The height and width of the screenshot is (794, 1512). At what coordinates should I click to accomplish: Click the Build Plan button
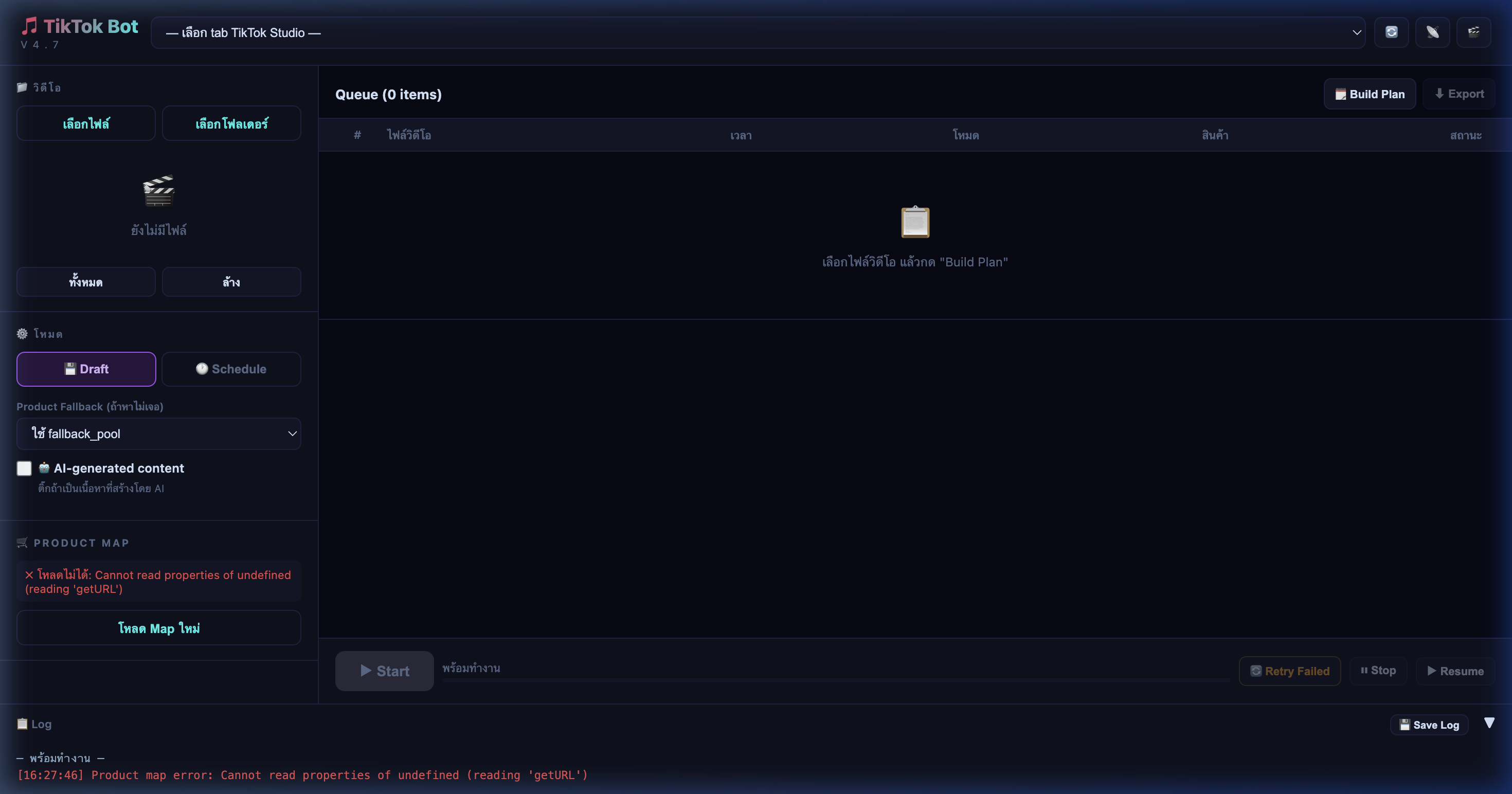click(x=1370, y=94)
